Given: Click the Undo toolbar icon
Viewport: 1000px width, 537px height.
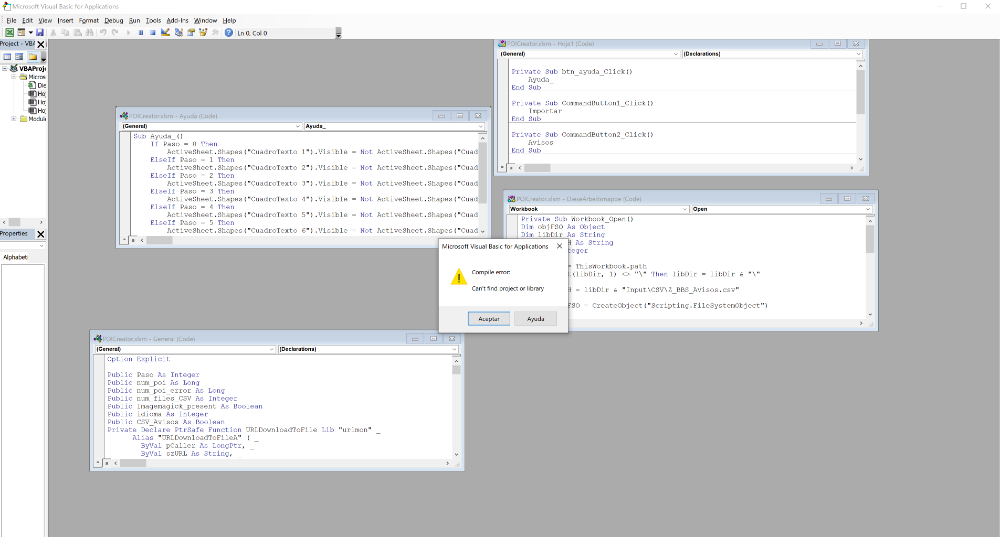Looking at the screenshot, I should (x=103, y=33).
